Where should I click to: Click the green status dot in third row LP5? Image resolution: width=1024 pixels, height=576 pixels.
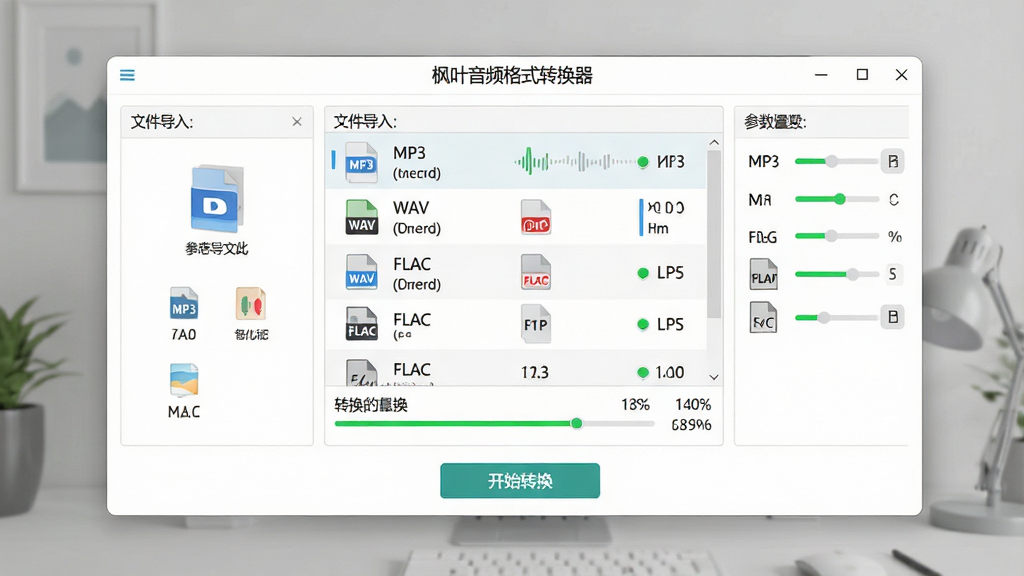(x=643, y=273)
